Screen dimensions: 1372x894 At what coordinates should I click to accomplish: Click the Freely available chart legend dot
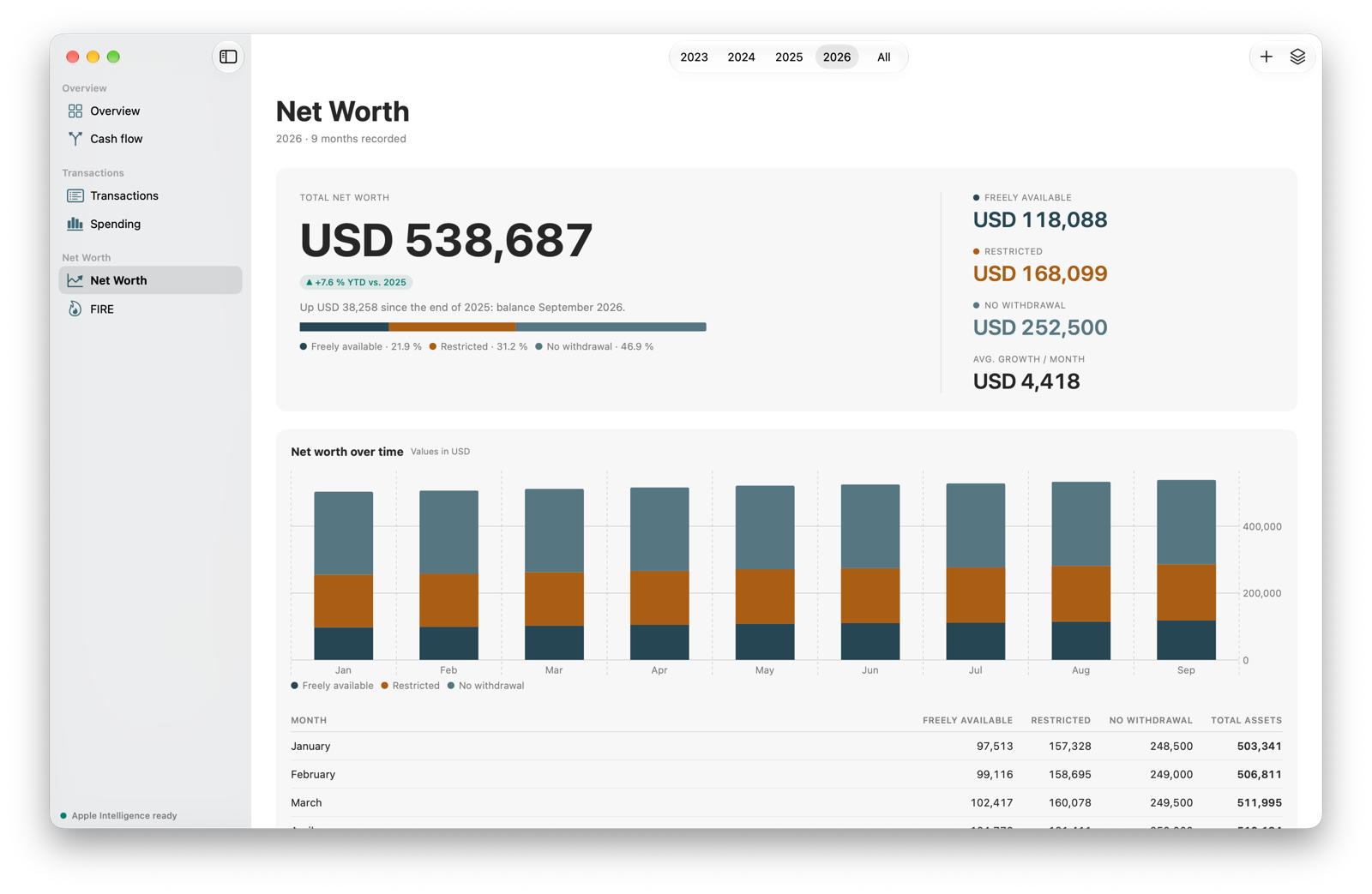point(295,686)
